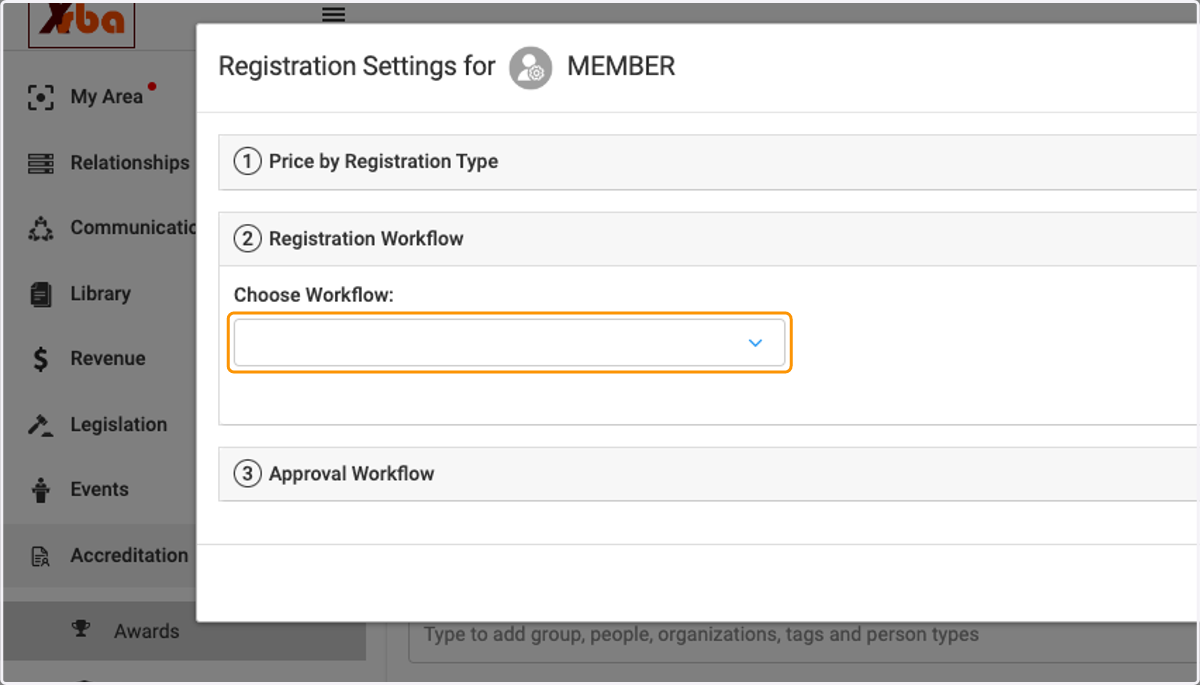Click the step 3 circled number
The width and height of the screenshot is (1200, 685).
pos(247,474)
